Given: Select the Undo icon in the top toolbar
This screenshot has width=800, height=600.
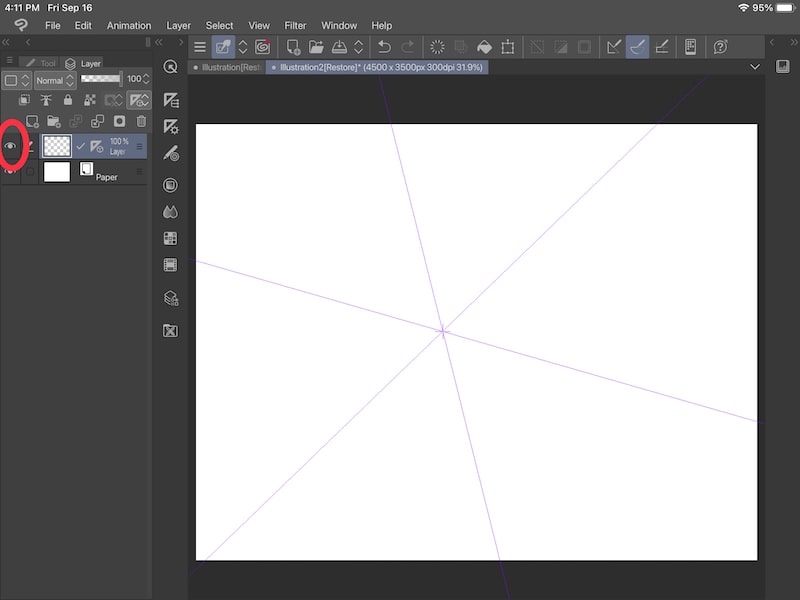Looking at the screenshot, I should pos(383,46).
